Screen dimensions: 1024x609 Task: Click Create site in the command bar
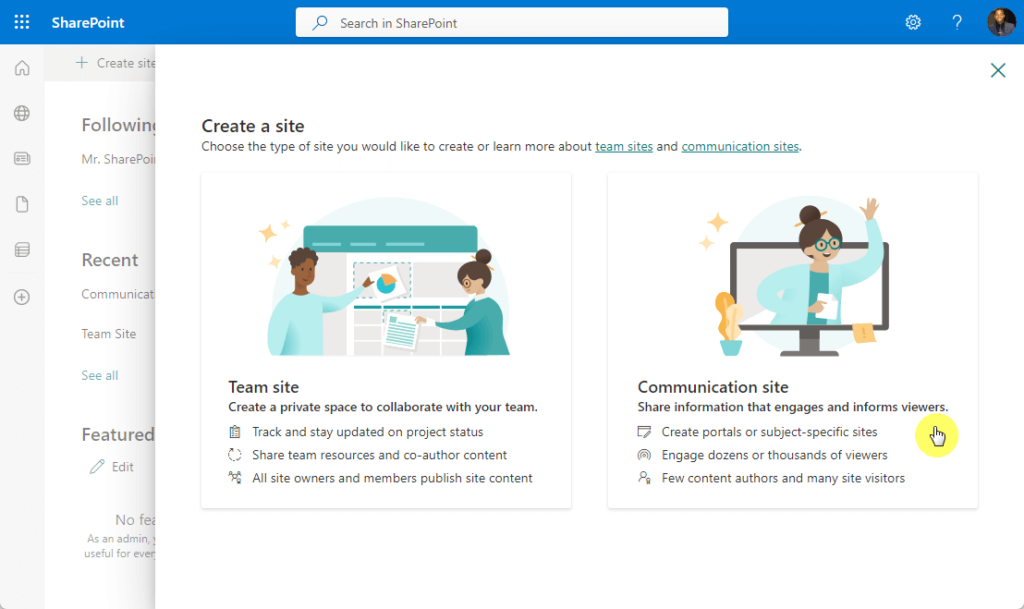coord(116,63)
